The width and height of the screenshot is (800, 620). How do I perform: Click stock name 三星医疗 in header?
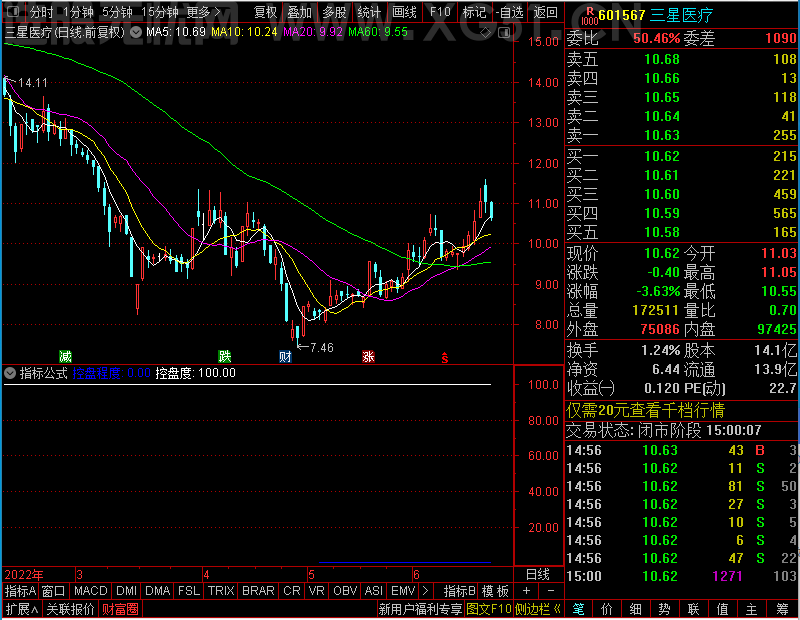682,15
